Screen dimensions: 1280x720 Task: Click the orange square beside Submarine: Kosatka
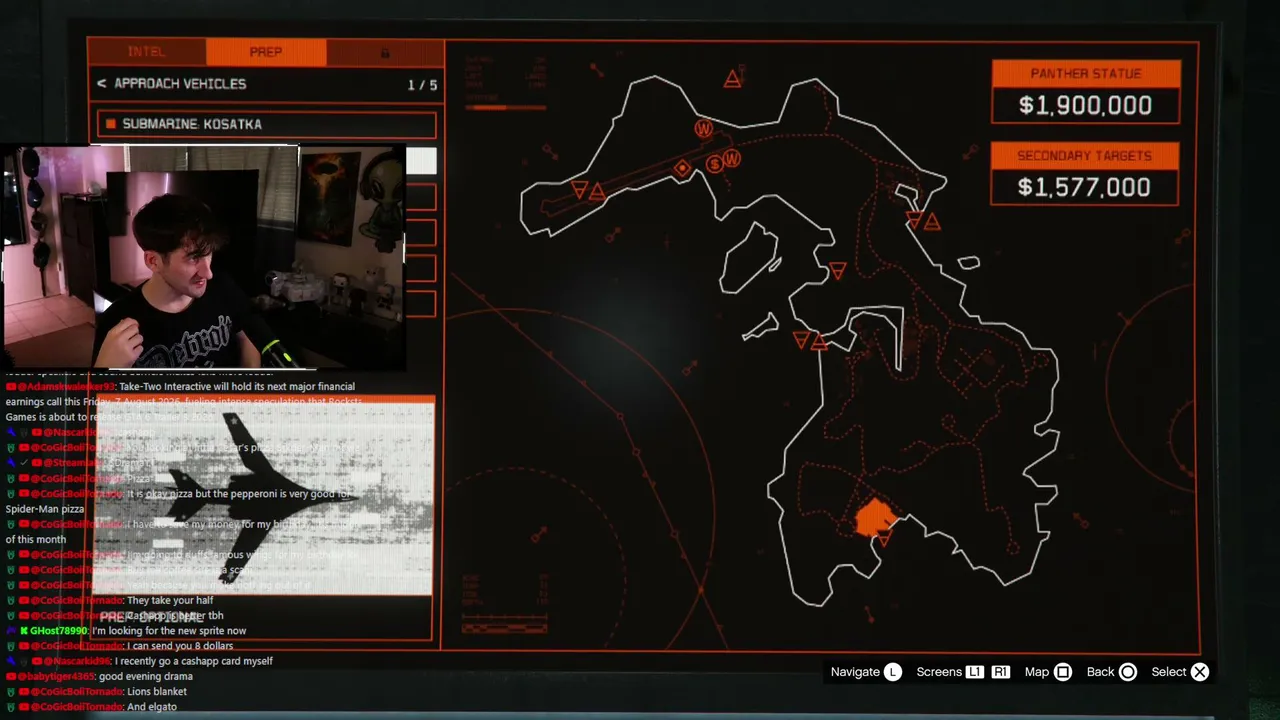click(x=111, y=124)
